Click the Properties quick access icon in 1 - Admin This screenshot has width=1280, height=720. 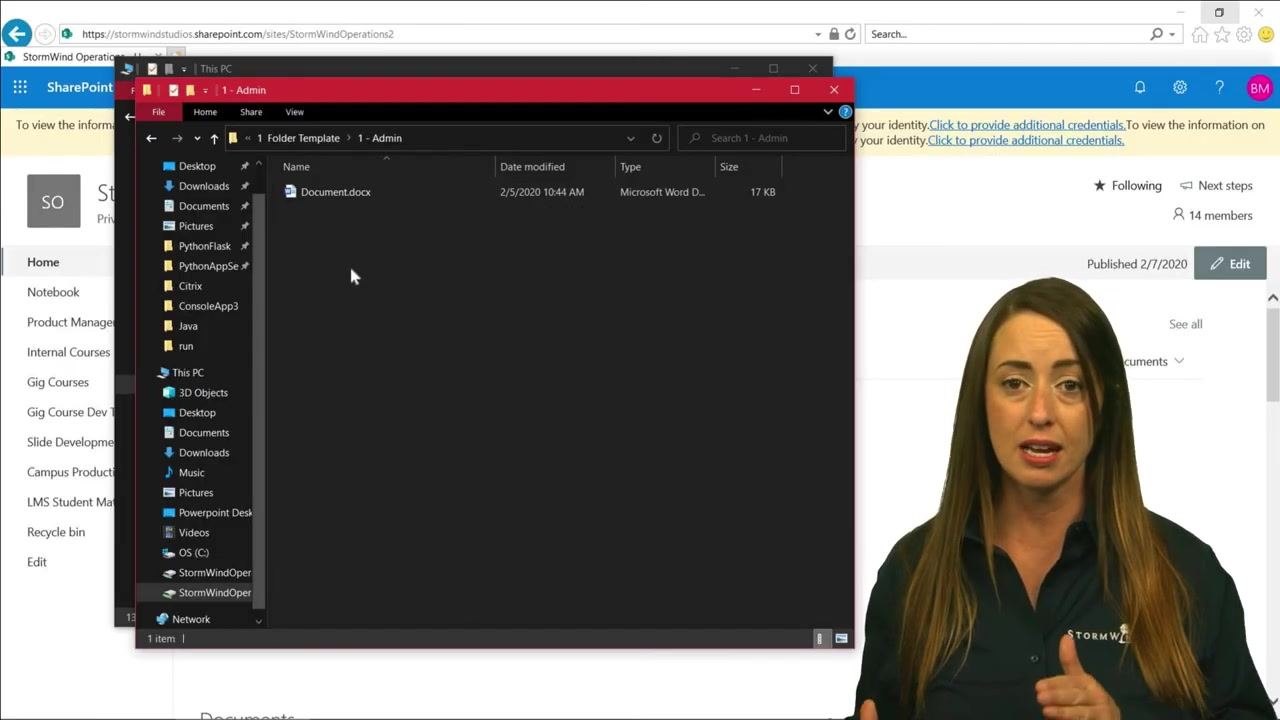coord(173,90)
